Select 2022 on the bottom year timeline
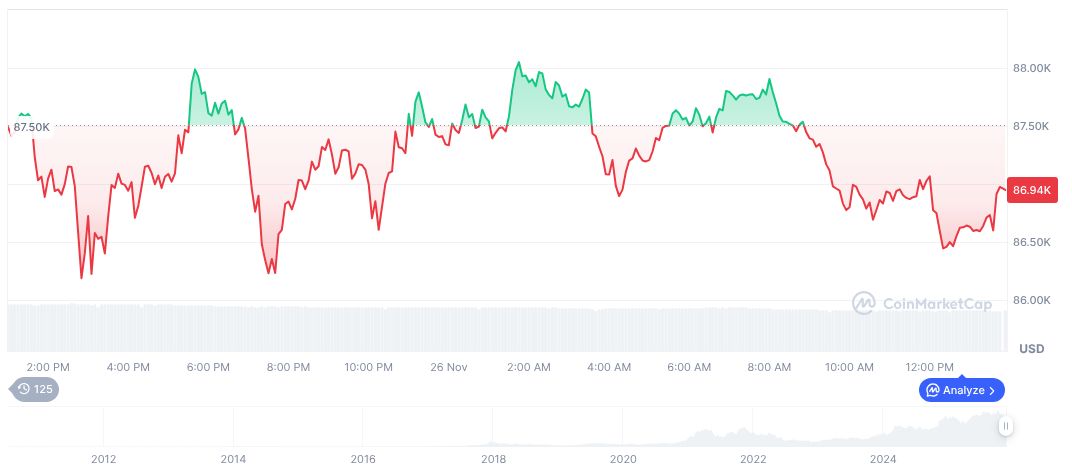The width and height of the screenshot is (1072, 470). click(753, 459)
